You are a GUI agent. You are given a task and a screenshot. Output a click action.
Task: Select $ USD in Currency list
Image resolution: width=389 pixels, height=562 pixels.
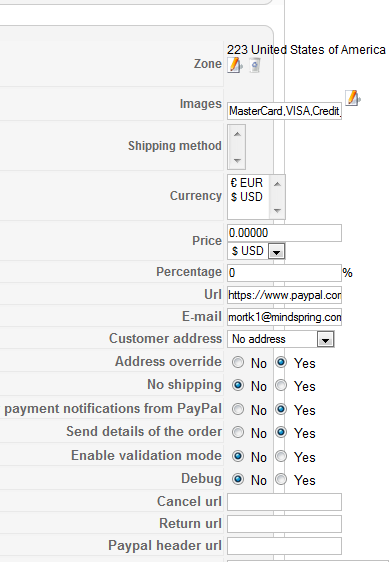[x=247, y=197]
